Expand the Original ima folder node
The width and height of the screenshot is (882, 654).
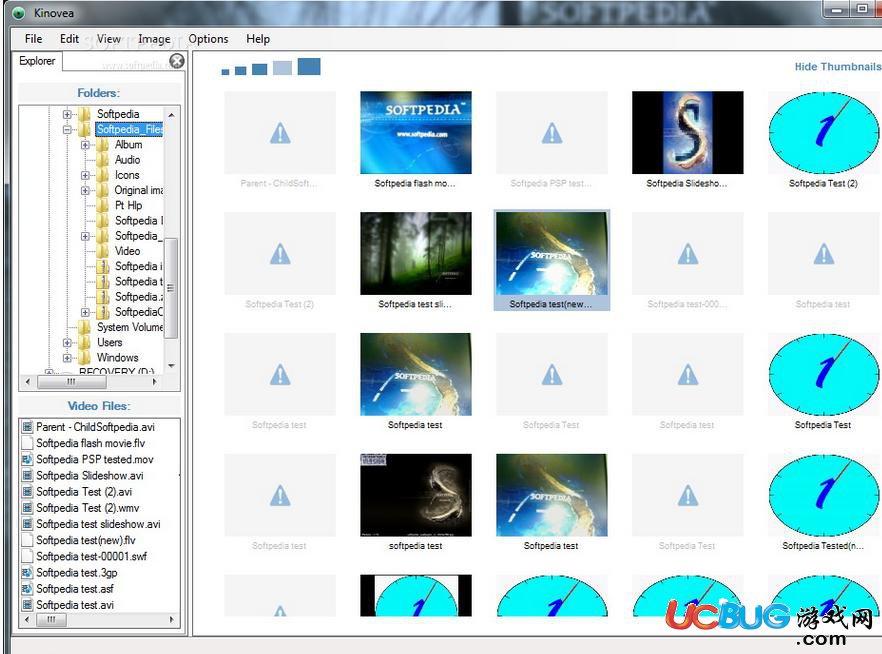pos(85,190)
